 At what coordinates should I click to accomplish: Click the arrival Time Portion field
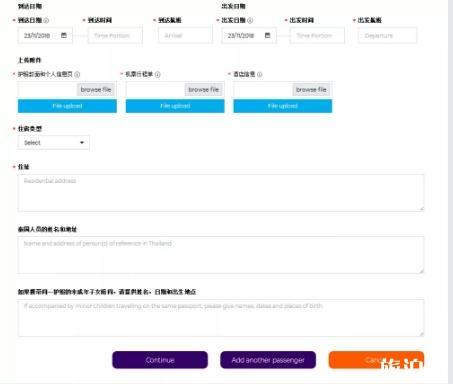(115, 36)
